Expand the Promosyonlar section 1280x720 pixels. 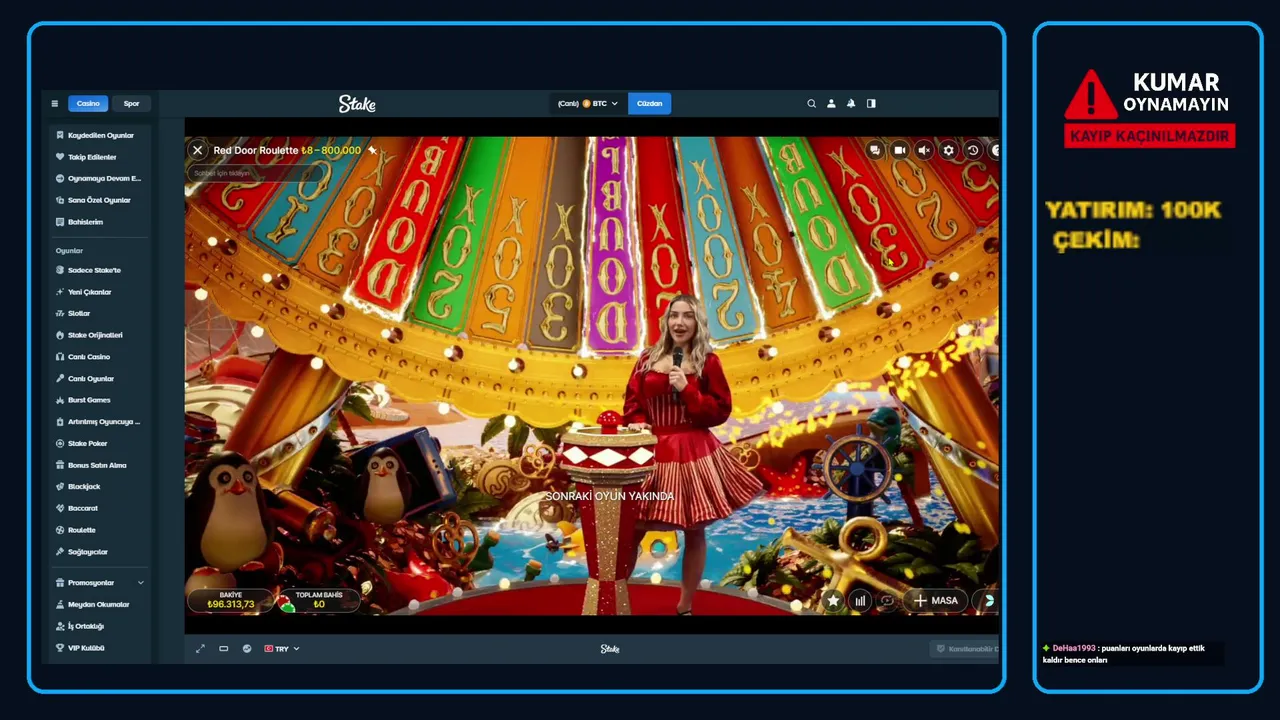tap(100, 582)
